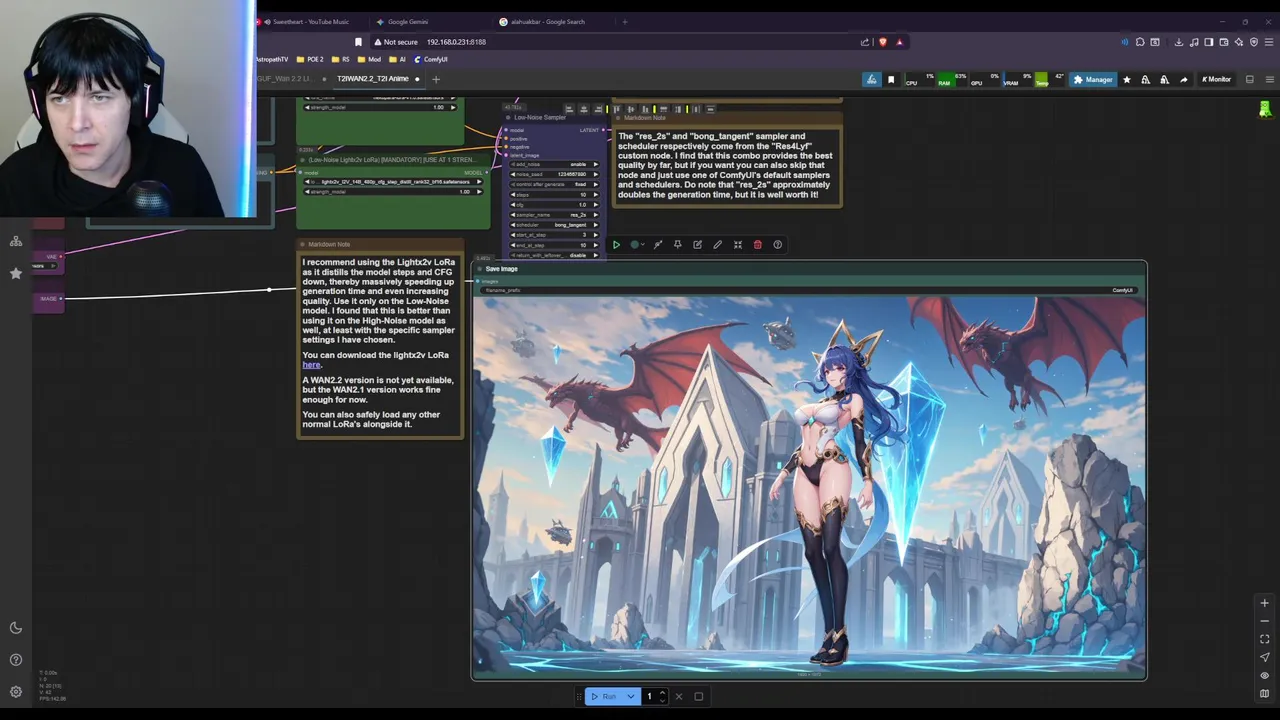Click the square icon right of queue cancel
Screen dimensions: 1280x720
pos(699,696)
